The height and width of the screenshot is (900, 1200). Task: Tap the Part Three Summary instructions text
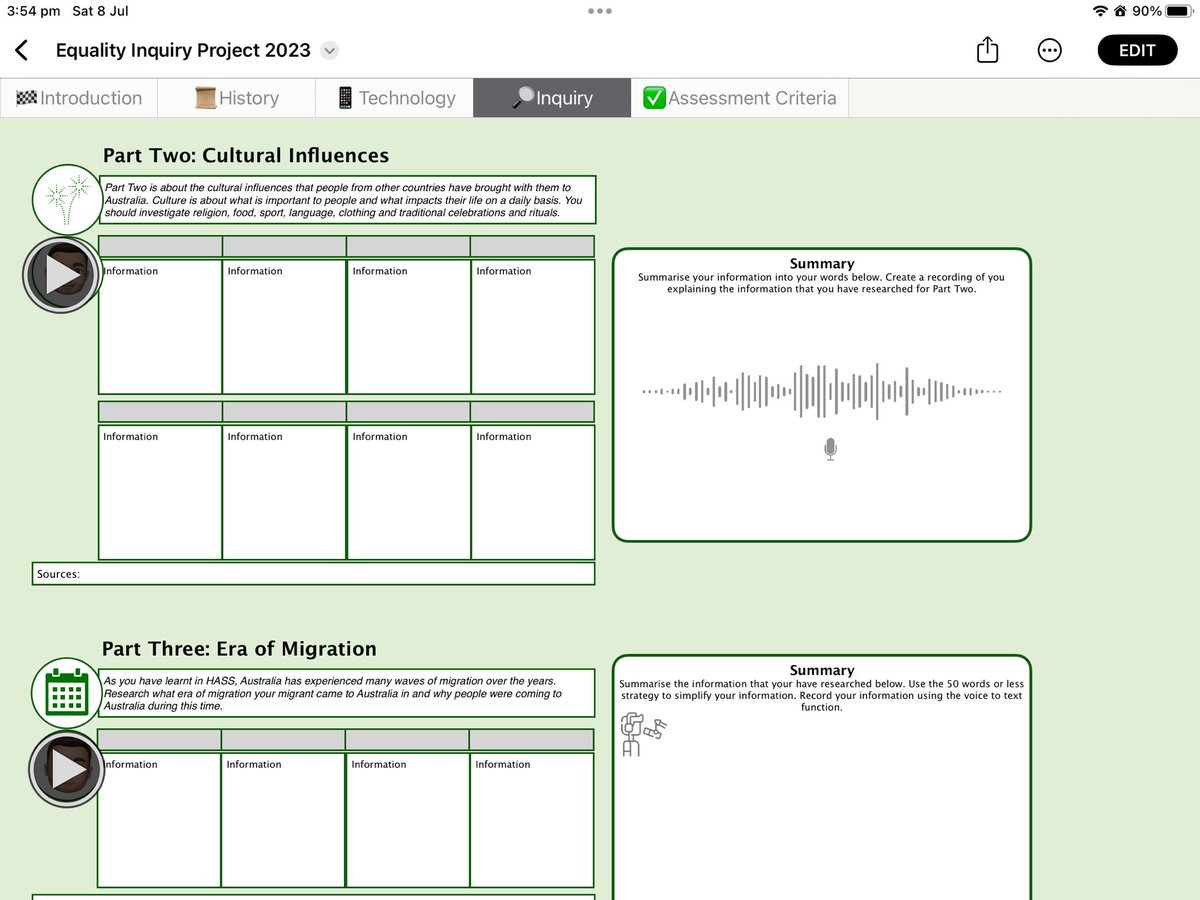click(x=821, y=695)
